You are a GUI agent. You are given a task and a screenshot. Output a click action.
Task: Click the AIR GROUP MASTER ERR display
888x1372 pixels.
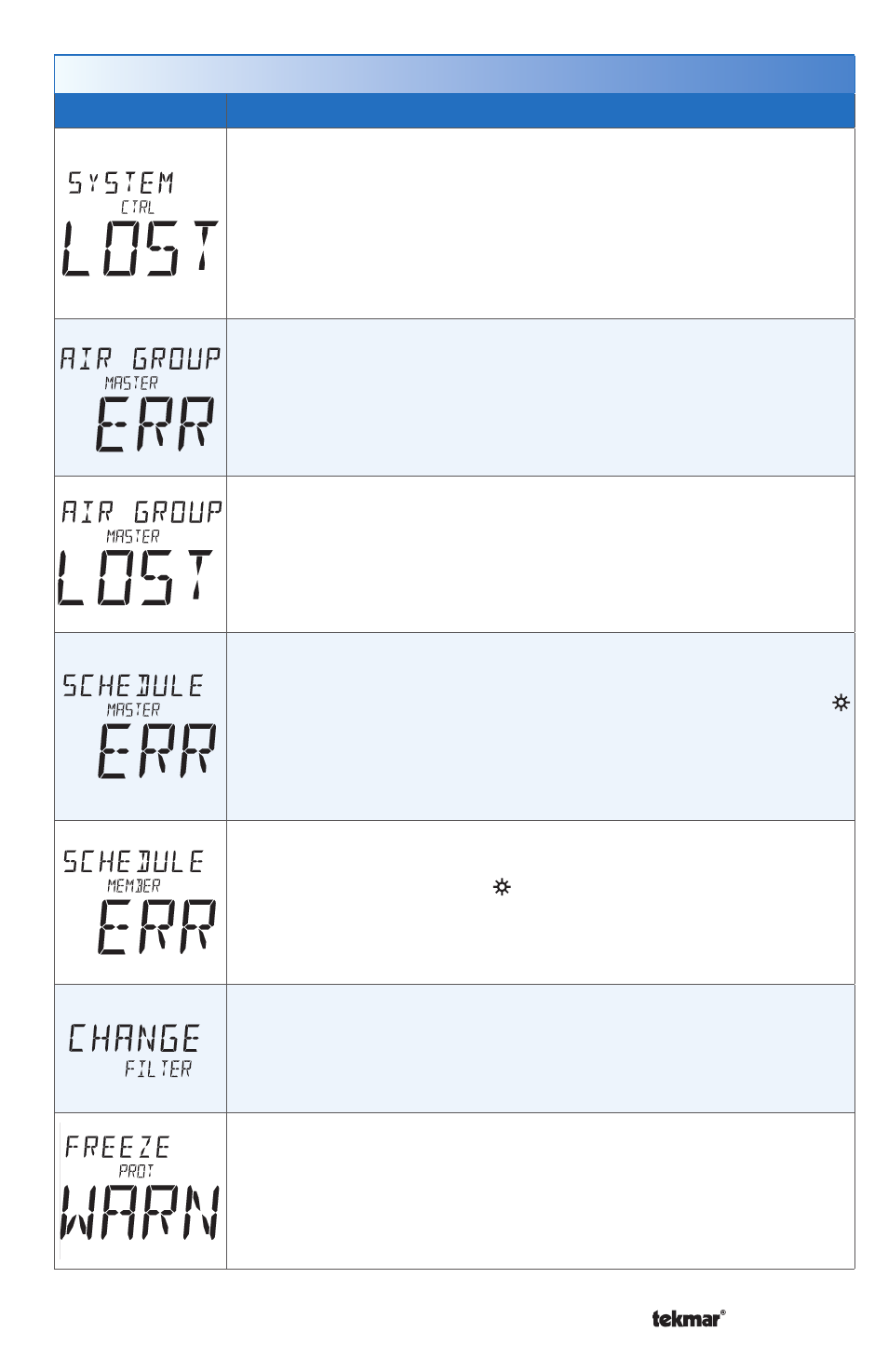coord(141,398)
